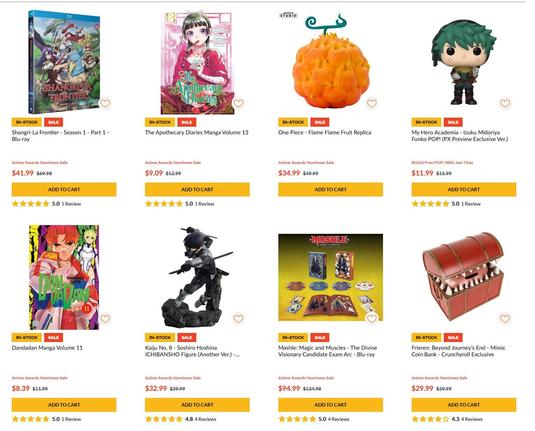Click the star rating under Kaiju No. 8 figure
The width and height of the screenshot is (535, 431).
pos(164,419)
